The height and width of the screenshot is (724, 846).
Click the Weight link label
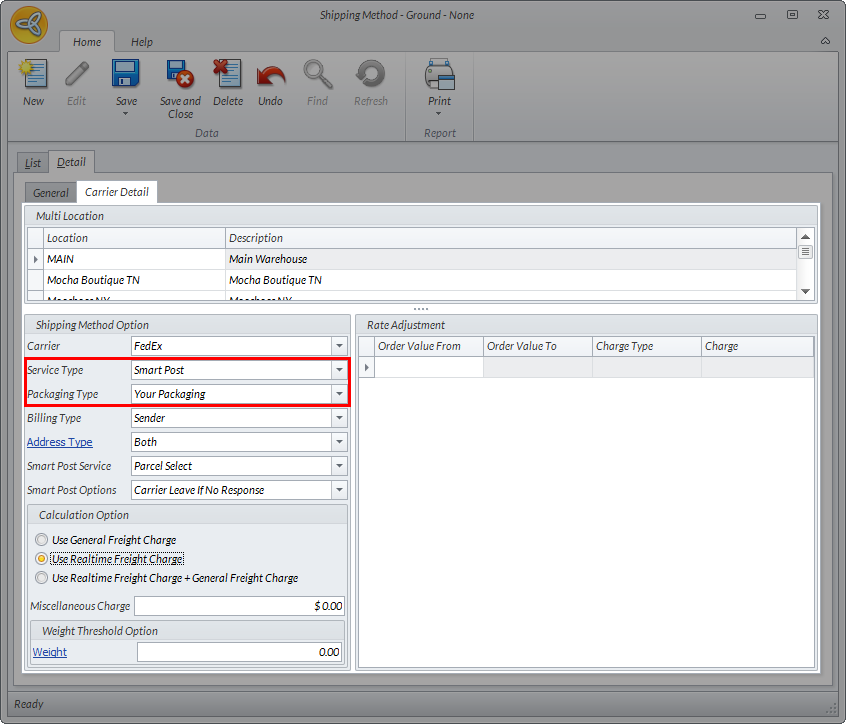click(x=50, y=652)
